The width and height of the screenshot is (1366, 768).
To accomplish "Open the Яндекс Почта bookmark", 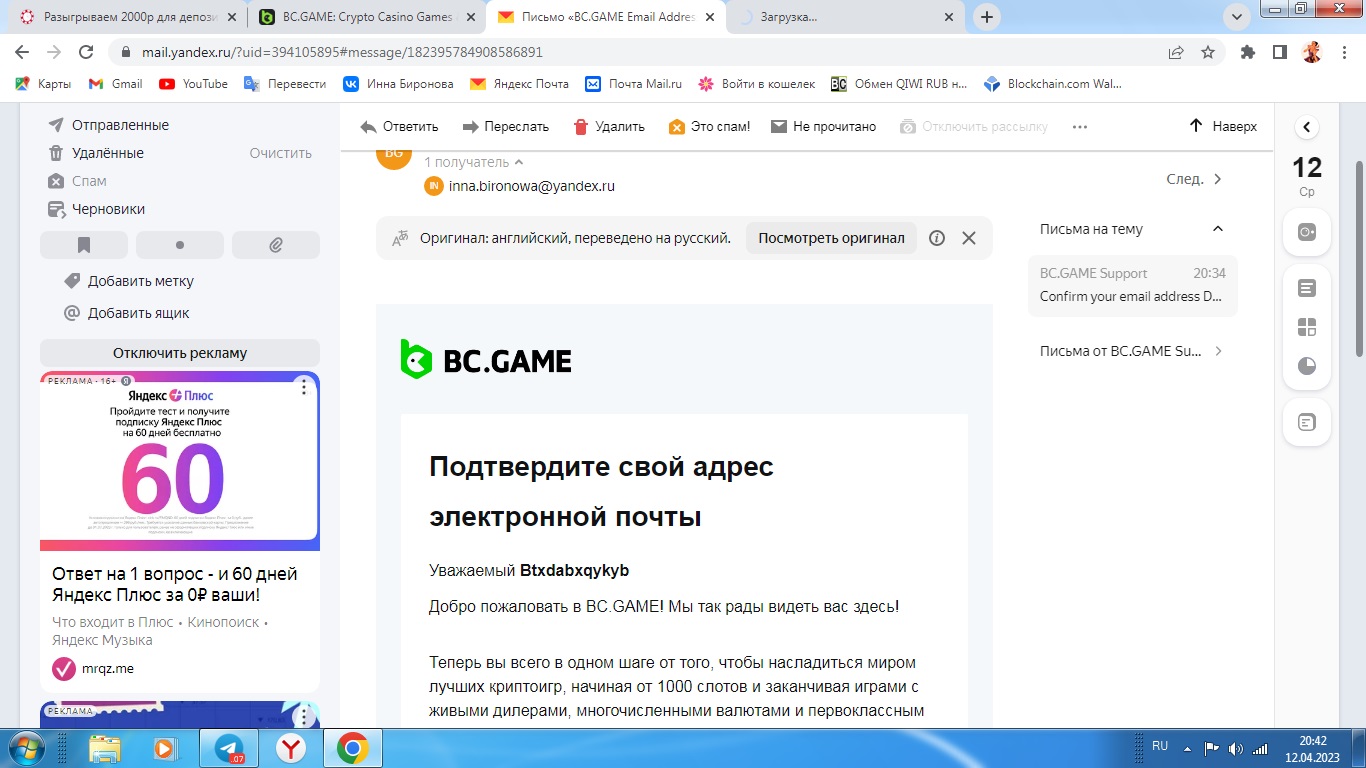I will [x=520, y=84].
